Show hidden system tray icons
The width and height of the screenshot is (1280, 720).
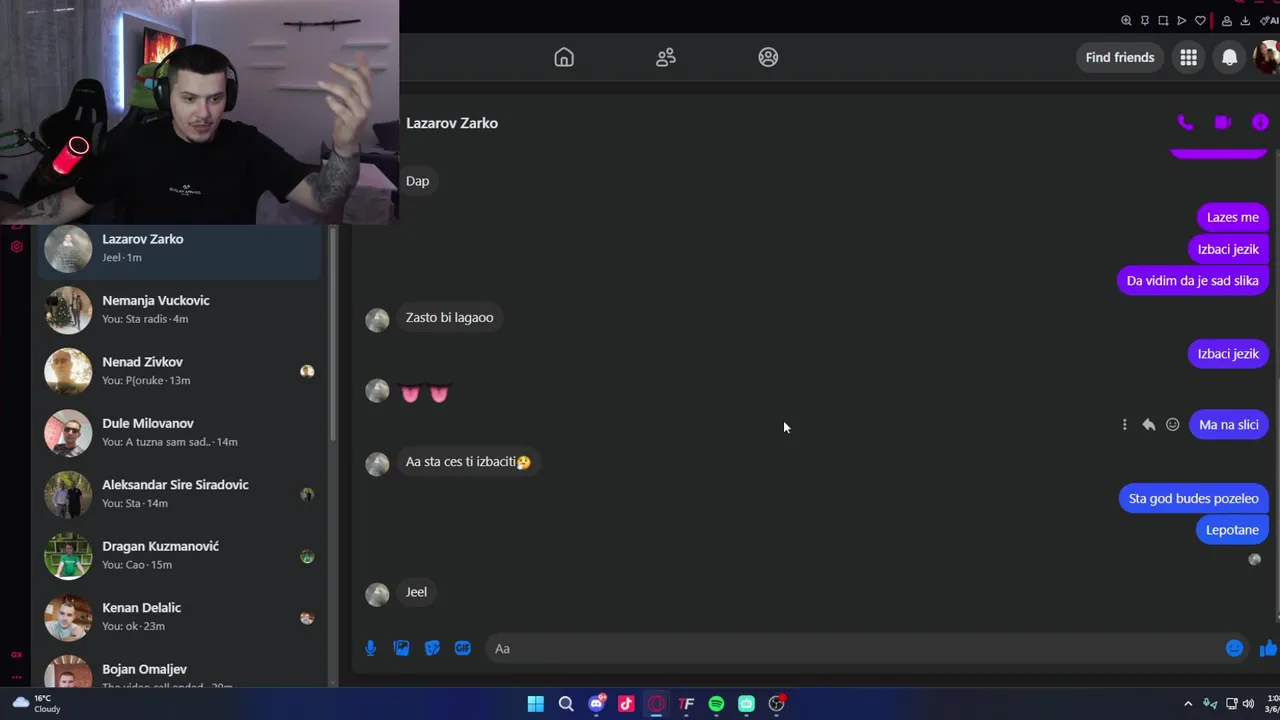pos(1188,704)
